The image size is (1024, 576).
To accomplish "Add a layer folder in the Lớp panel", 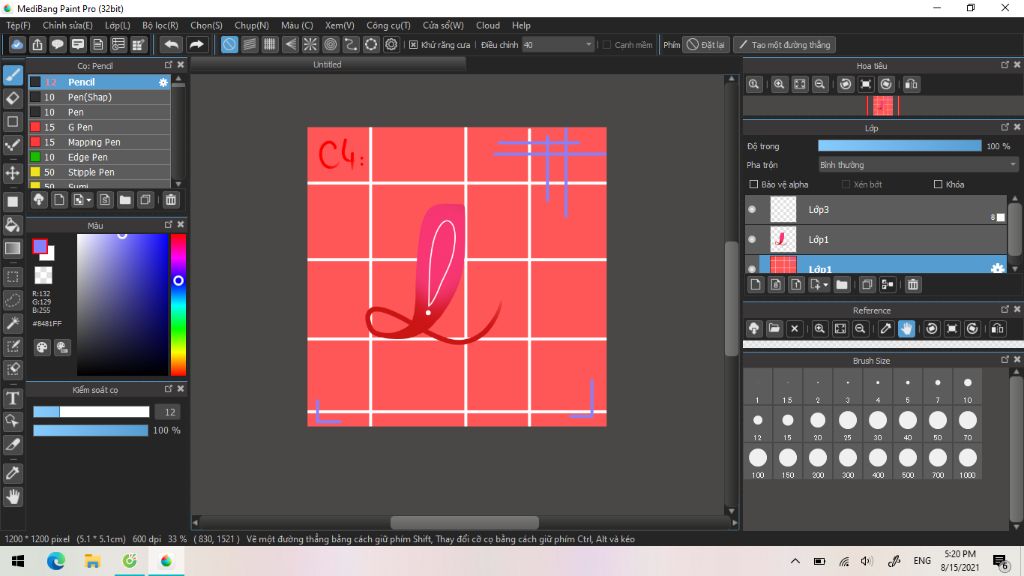I will coord(842,285).
